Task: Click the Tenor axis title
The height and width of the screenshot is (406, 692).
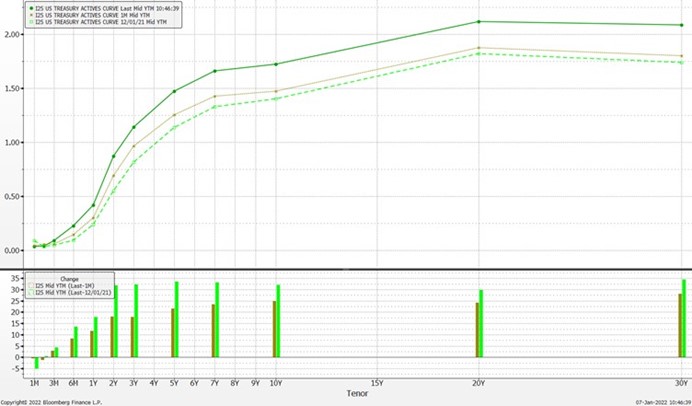Action: [358, 393]
